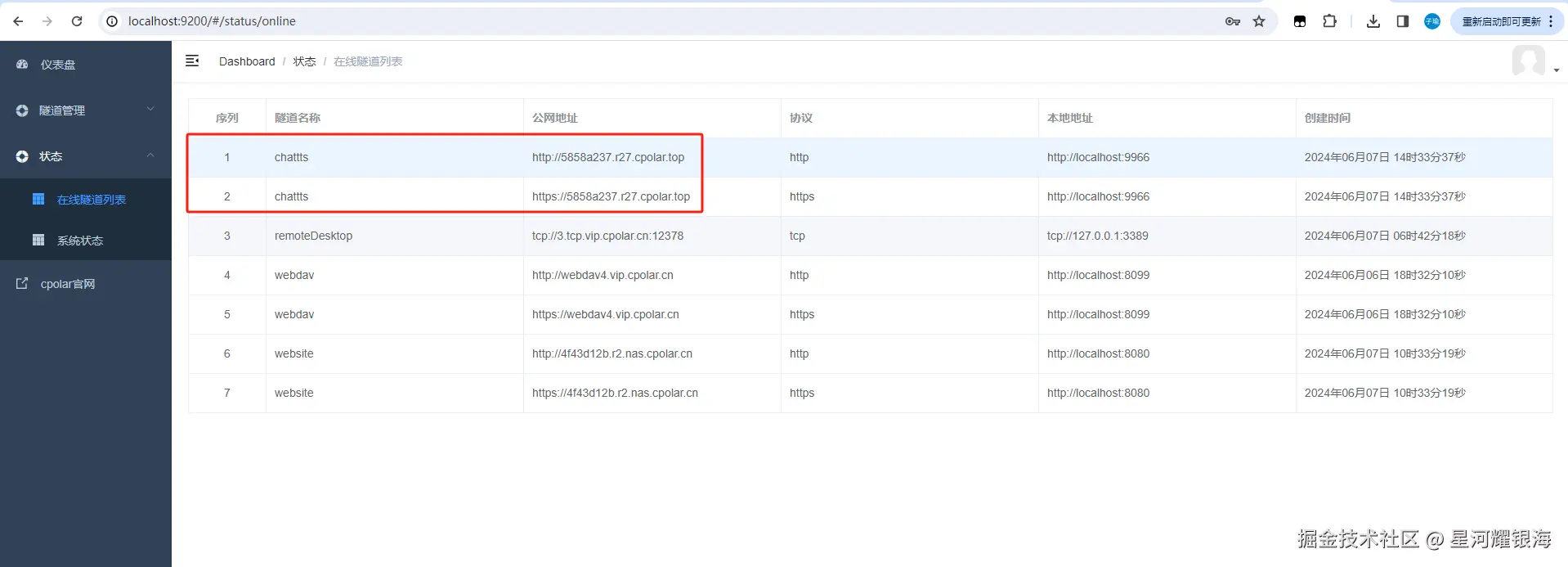This screenshot has height=567, width=1568.
Task: Click http://localhost:8080 in row 7
Action: pyautogui.click(x=1098, y=393)
